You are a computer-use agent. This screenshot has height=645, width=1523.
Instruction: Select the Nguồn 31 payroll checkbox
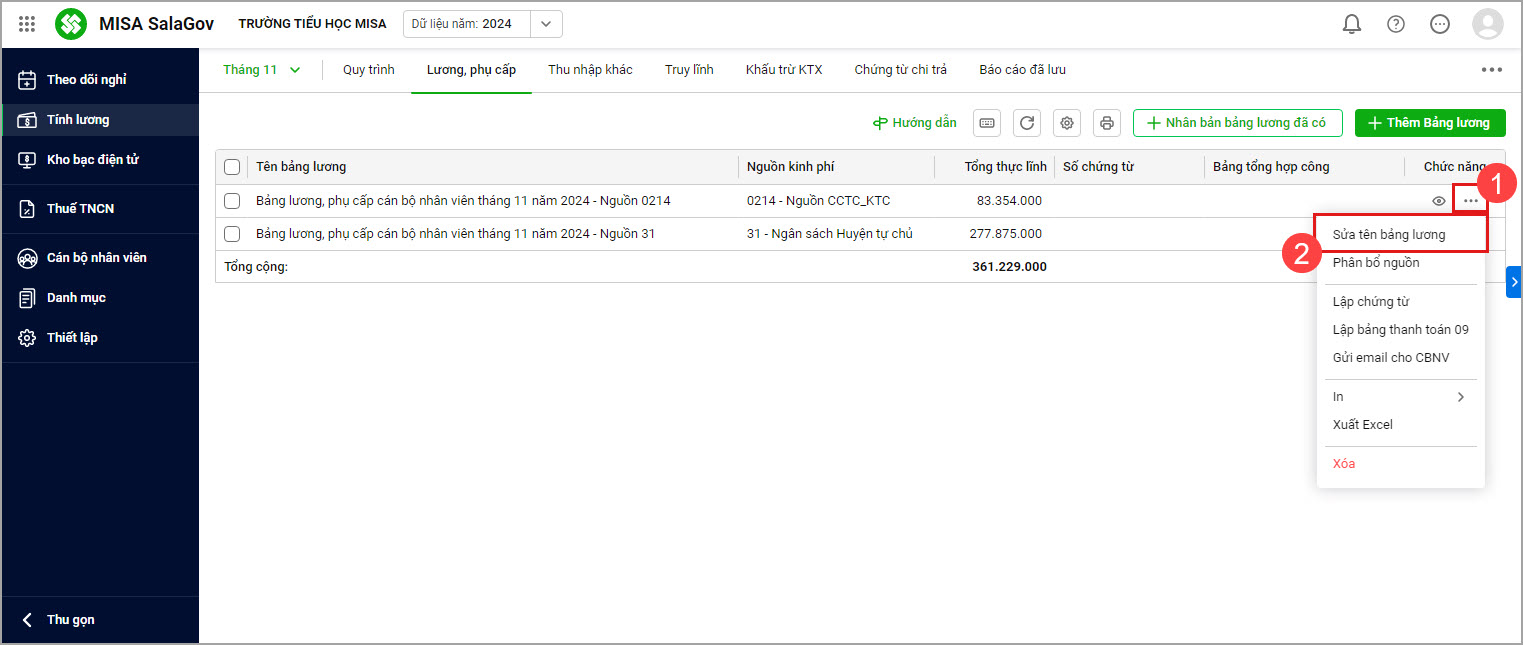tap(232, 234)
